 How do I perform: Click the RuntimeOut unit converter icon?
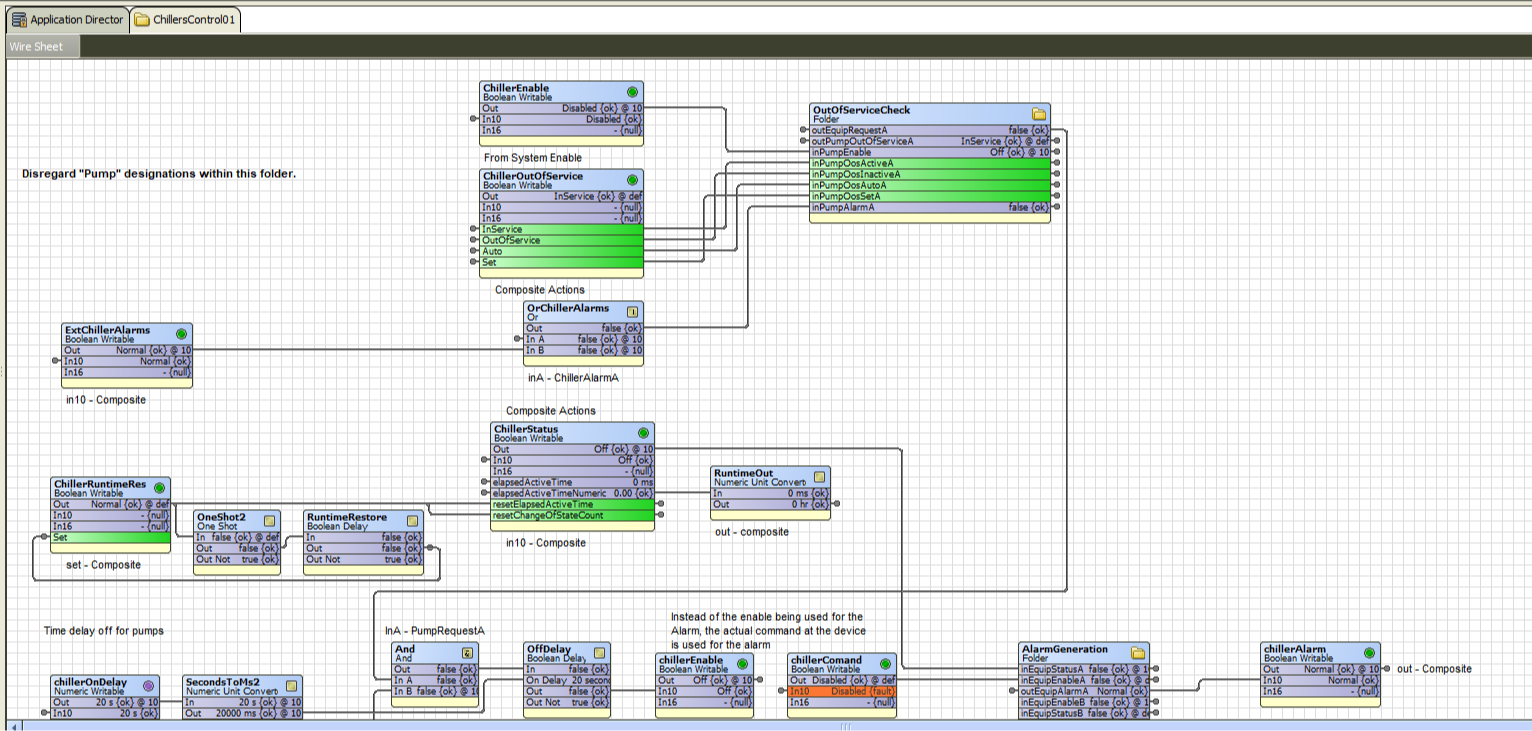[x=819, y=477]
